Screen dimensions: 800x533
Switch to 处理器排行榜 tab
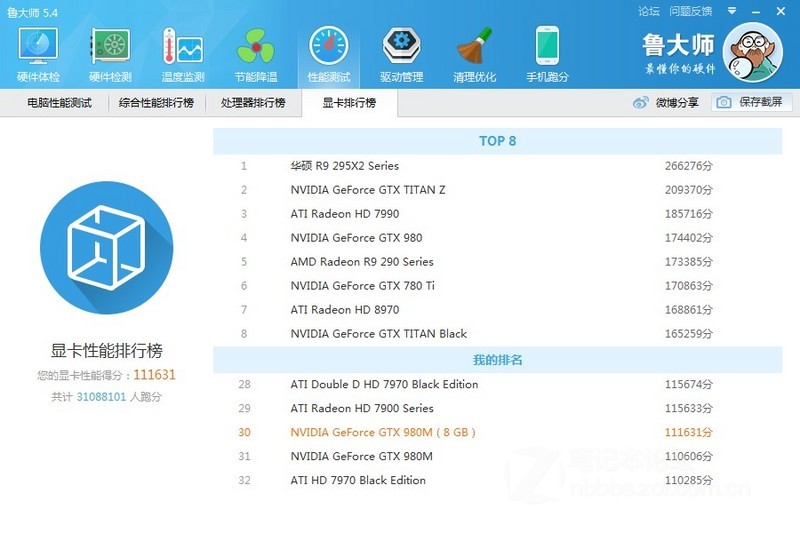pos(253,103)
